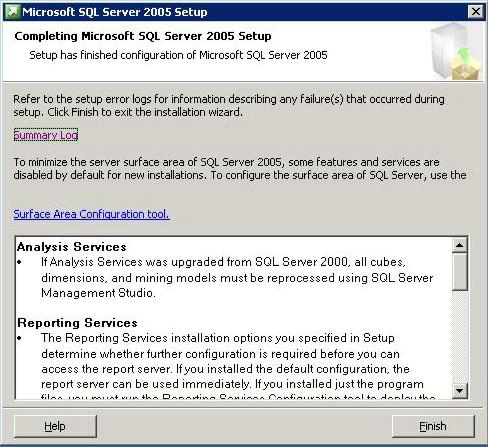Click the scroll up arrow in notes box
Viewport: 488px width, 447px height.
point(460,245)
